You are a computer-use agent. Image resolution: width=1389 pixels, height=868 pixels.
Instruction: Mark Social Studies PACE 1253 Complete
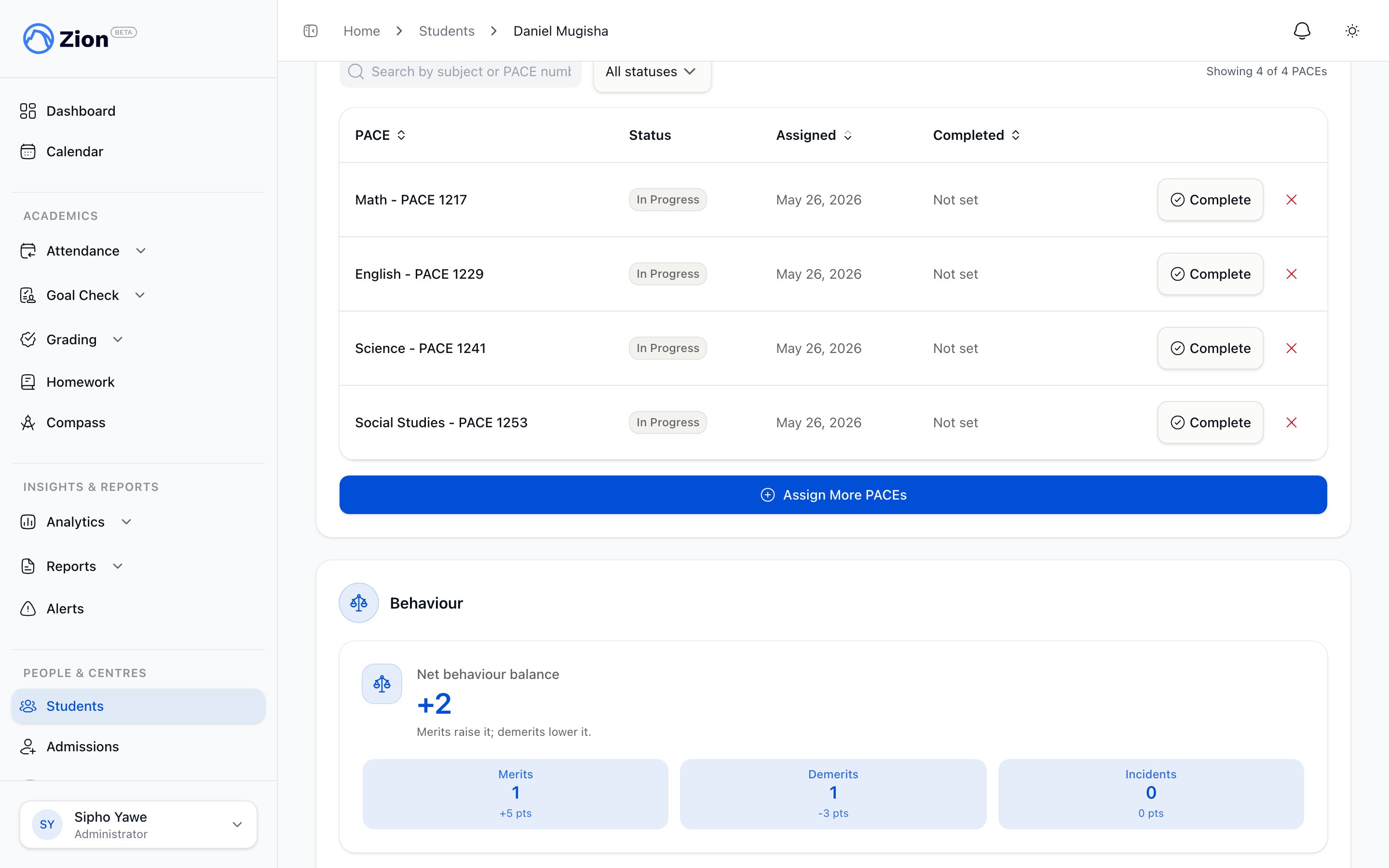(x=1210, y=422)
